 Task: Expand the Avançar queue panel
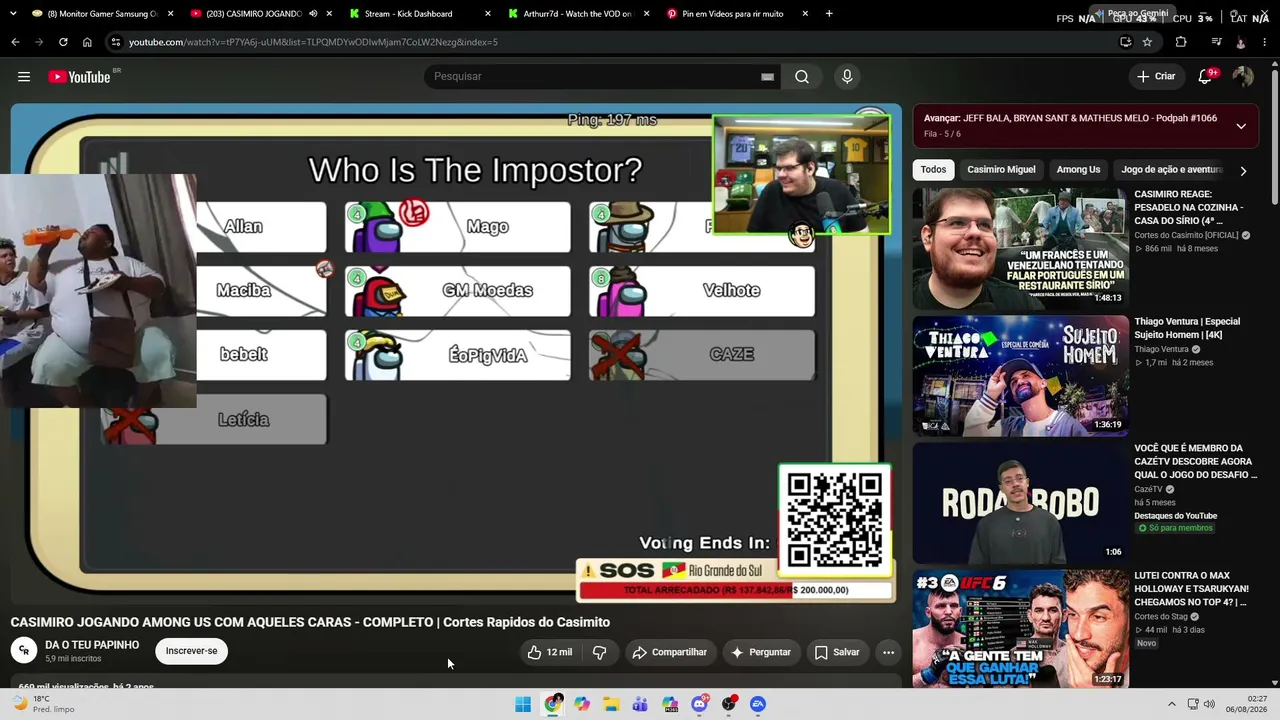tap(1241, 126)
